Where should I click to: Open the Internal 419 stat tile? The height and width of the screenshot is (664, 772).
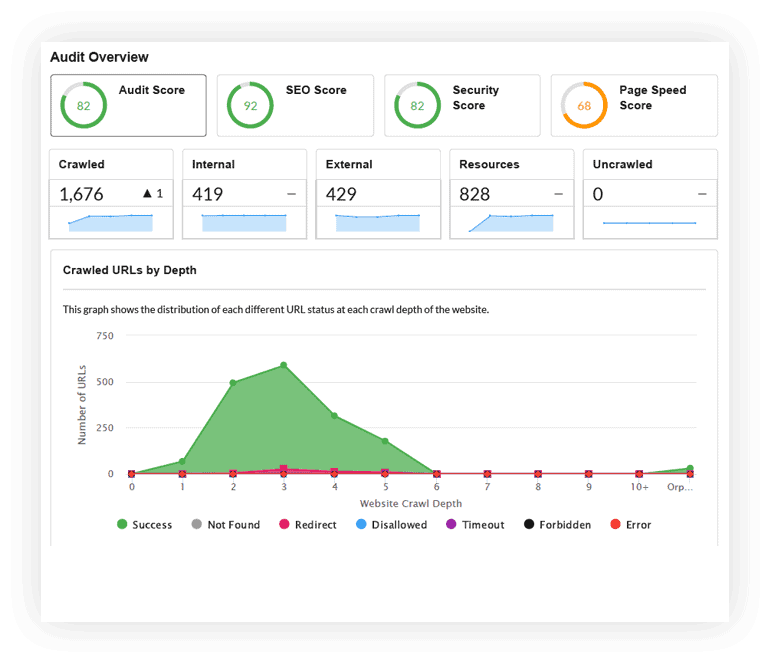point(244,194)
